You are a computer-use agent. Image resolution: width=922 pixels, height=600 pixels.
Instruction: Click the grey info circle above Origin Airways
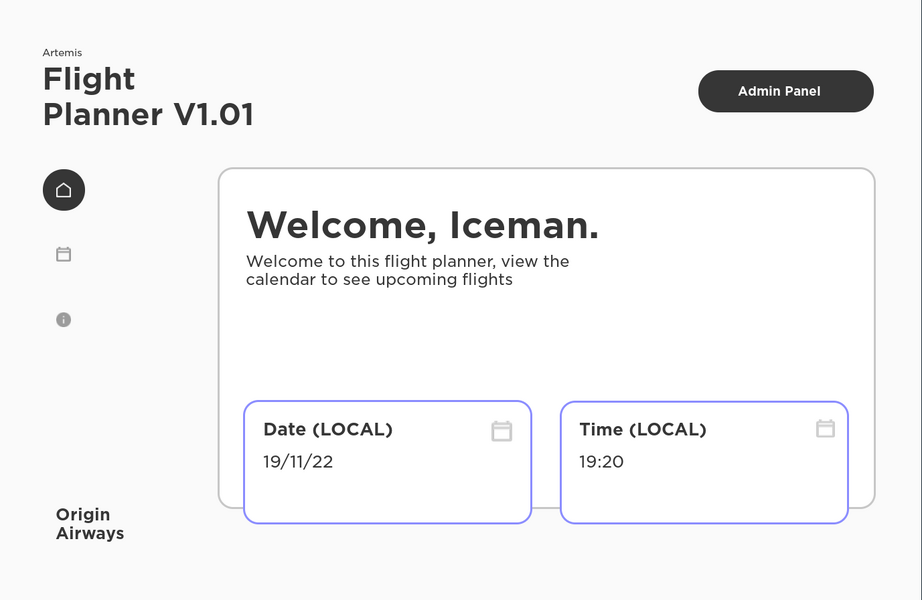click(x=63, y=319)
